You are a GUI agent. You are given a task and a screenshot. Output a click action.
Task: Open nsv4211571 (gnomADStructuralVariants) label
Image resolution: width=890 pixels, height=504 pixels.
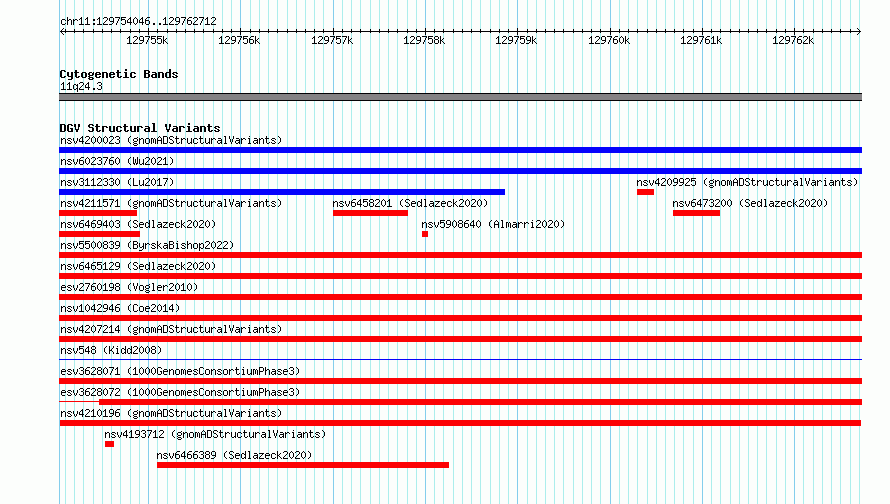tap(171, 203)
